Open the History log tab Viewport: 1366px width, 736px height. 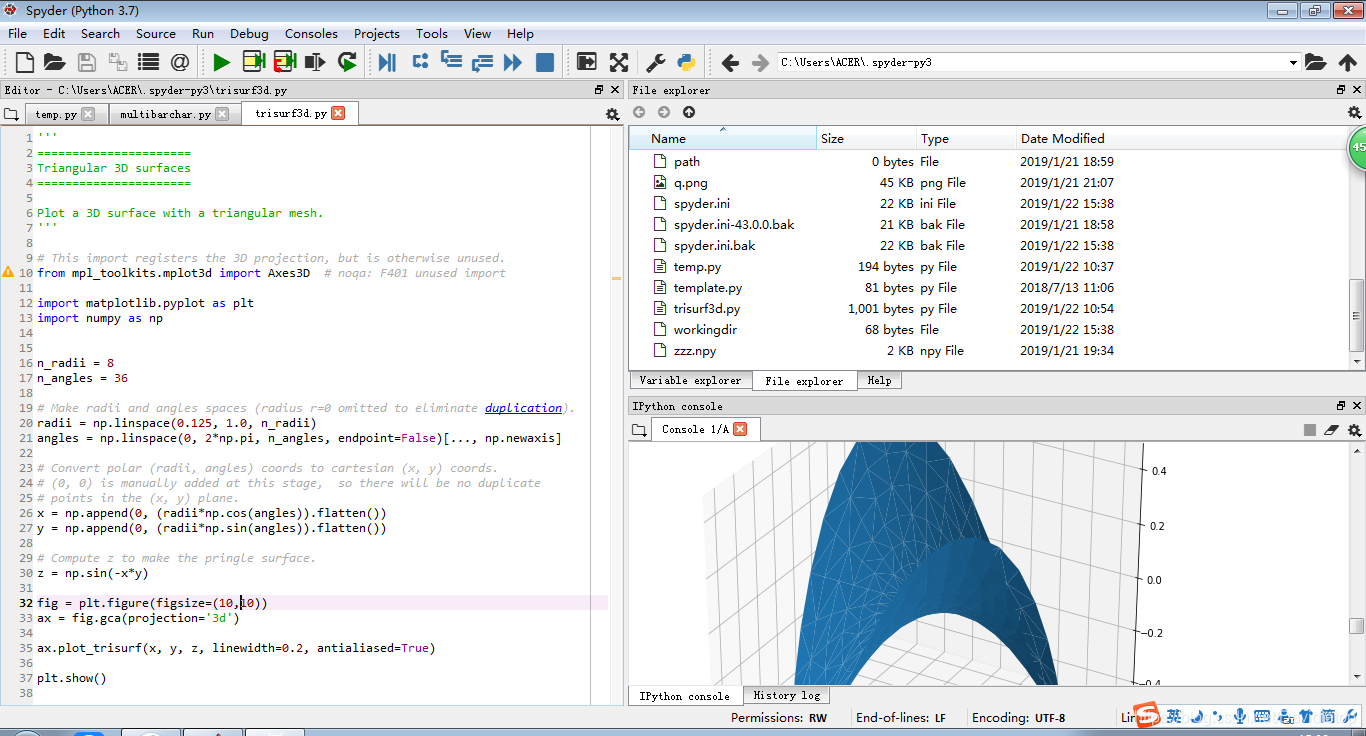[786, 696]
